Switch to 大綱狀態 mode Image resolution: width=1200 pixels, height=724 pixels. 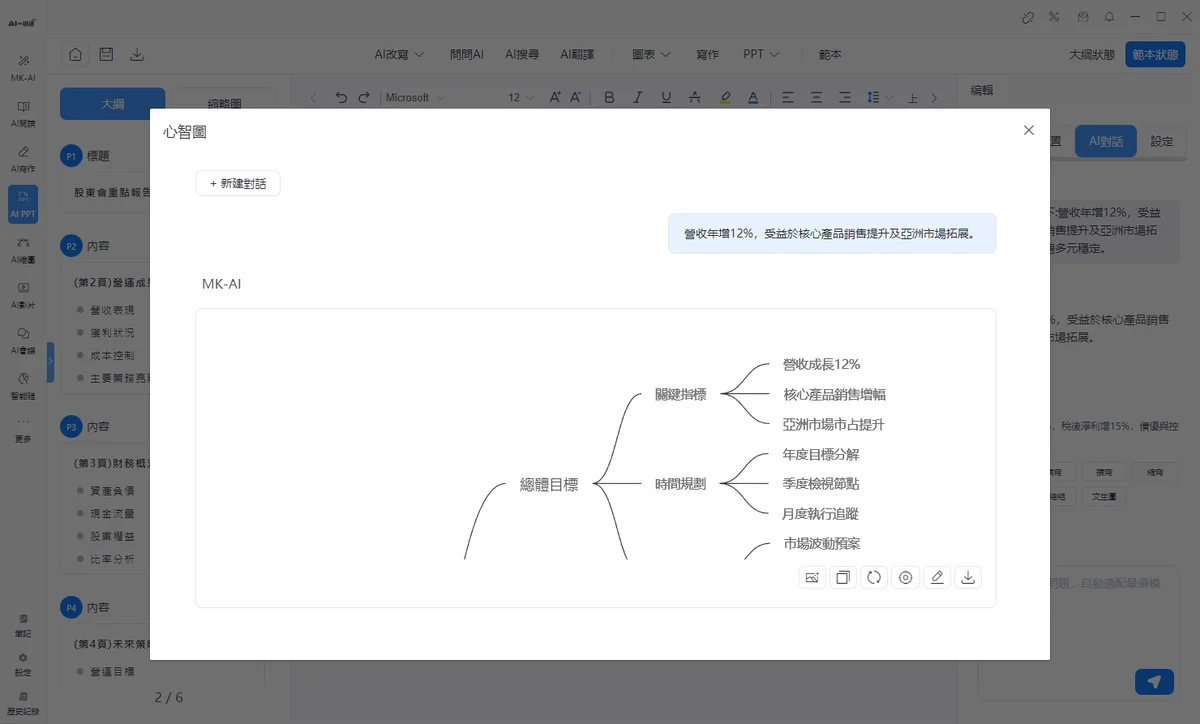click(1092, 55)
